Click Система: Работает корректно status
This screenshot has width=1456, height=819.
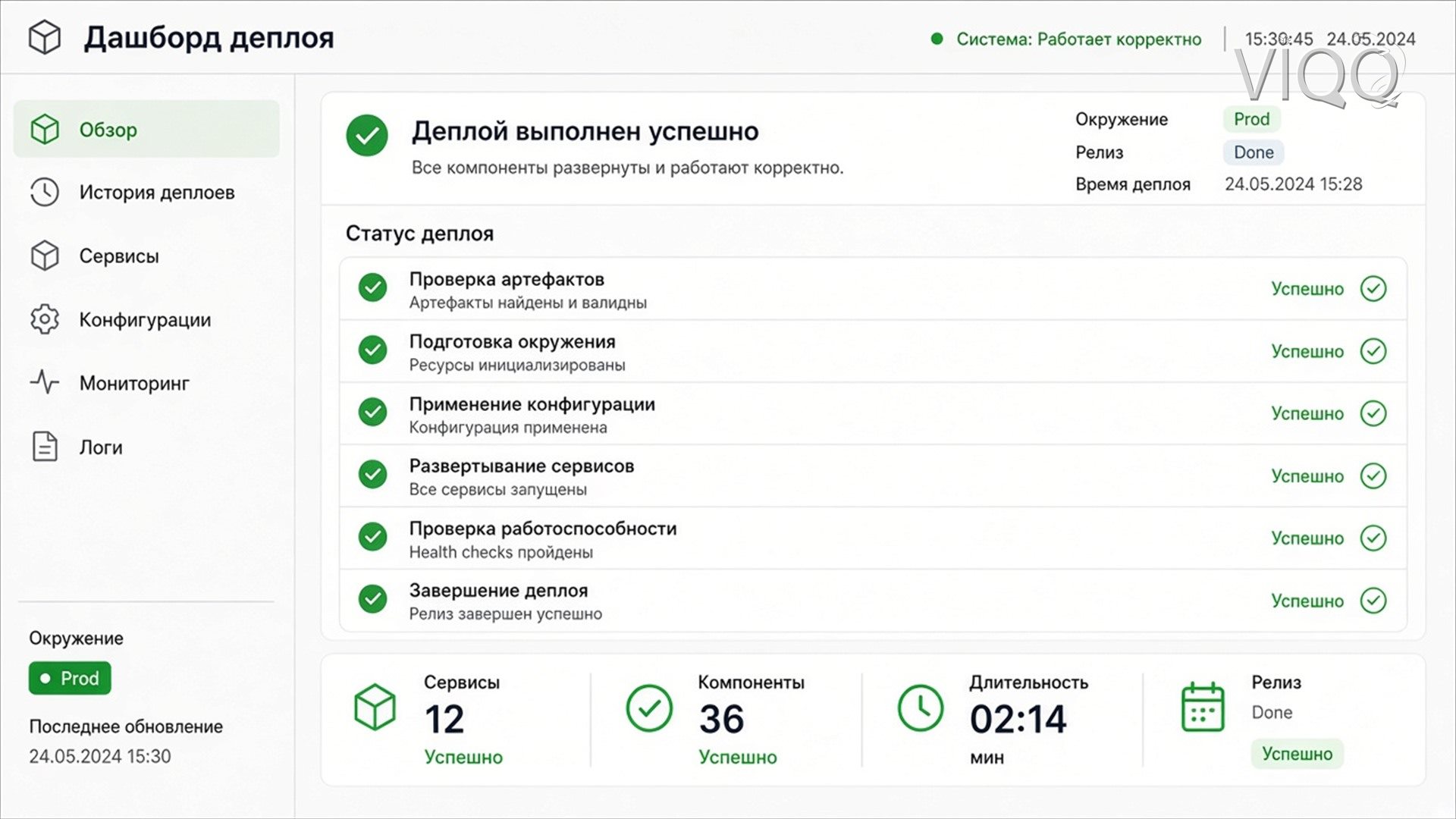[x=1078, y=39]
